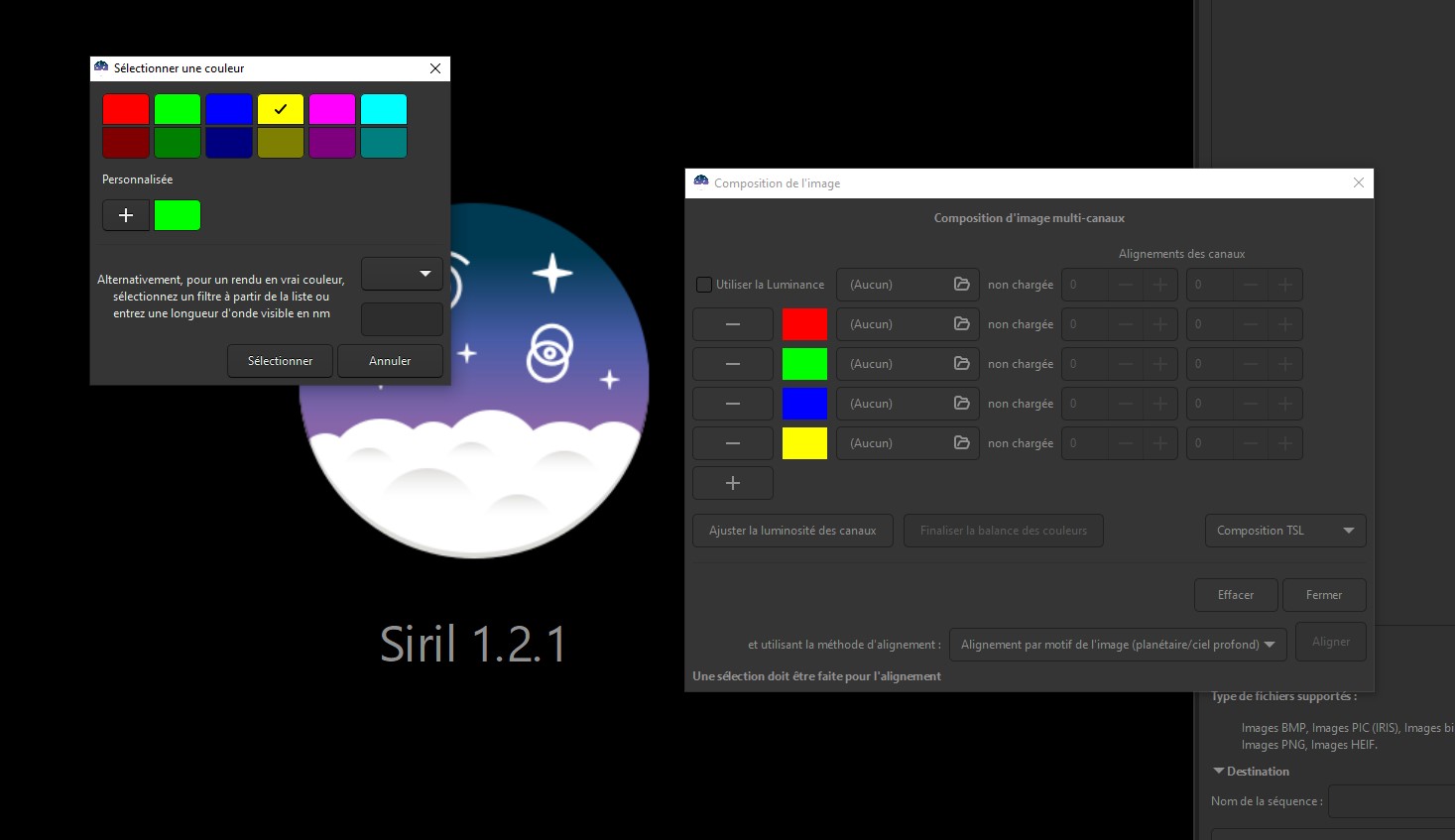The image size is (1455, 840).
Task: Click the wavelength entry field in nm
Action: click(402, 319)
